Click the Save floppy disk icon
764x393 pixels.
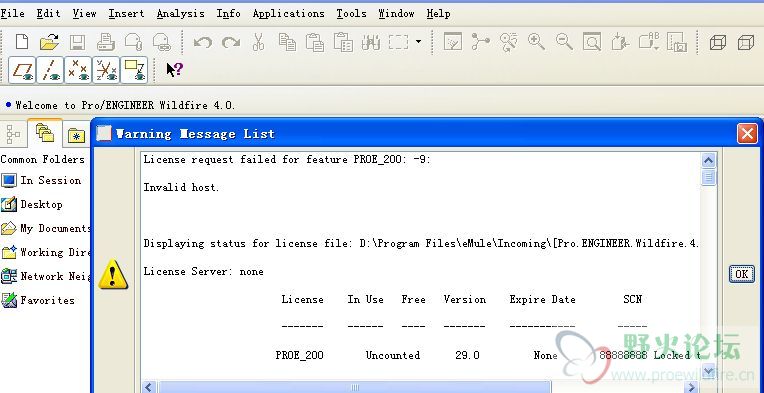coord(77,42)
